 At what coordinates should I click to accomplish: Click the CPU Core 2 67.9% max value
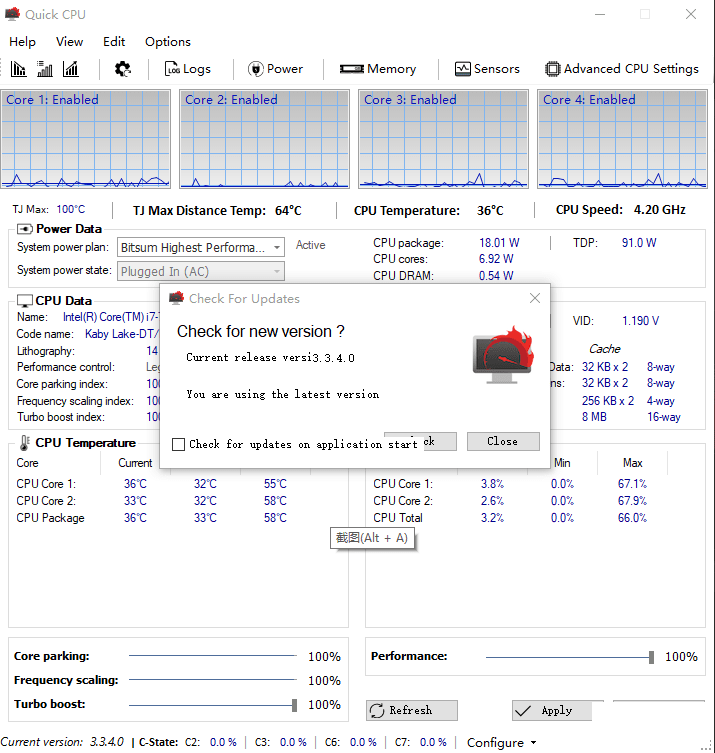coord(632,501)
